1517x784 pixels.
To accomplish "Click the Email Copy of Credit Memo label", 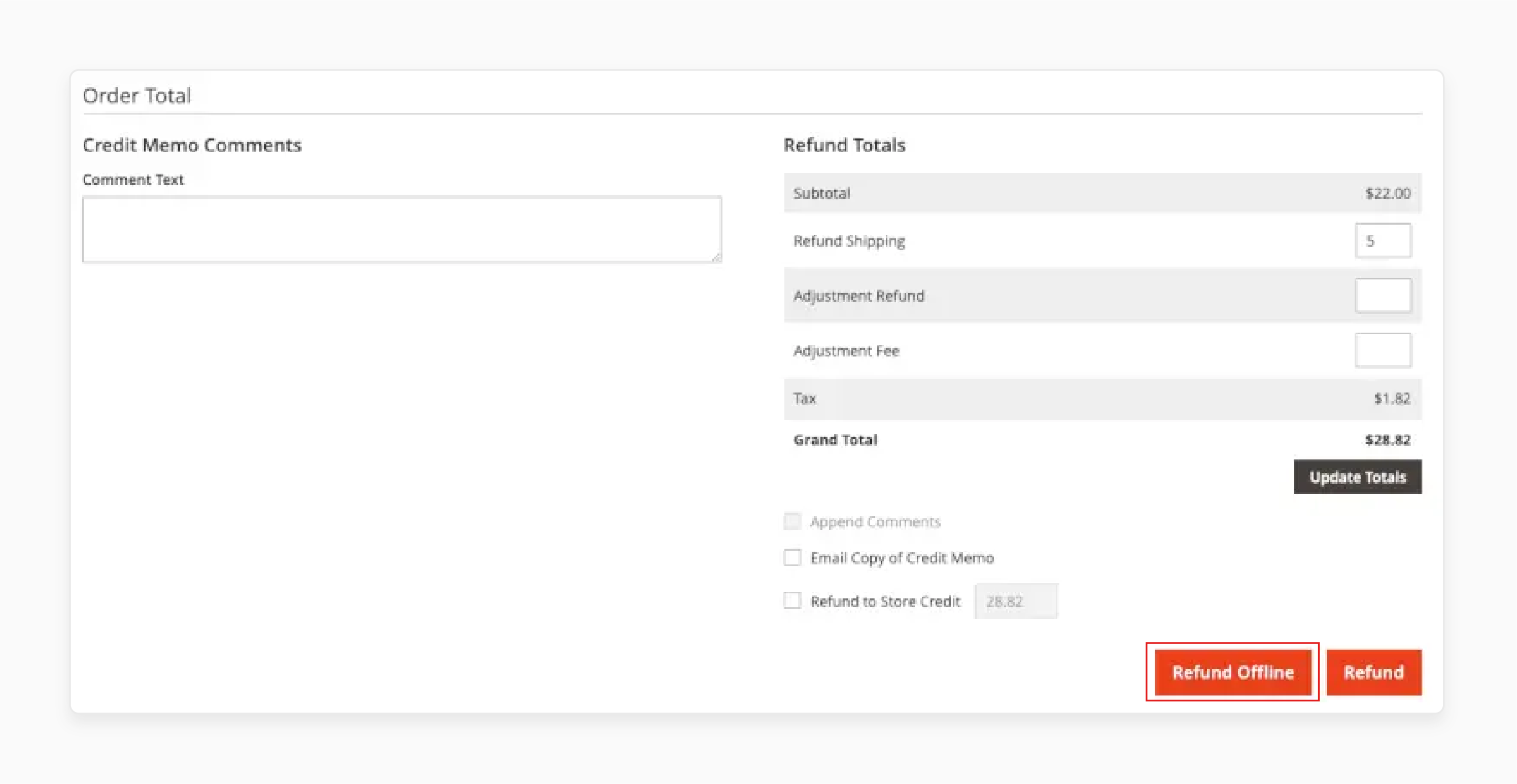I will 902,558.
